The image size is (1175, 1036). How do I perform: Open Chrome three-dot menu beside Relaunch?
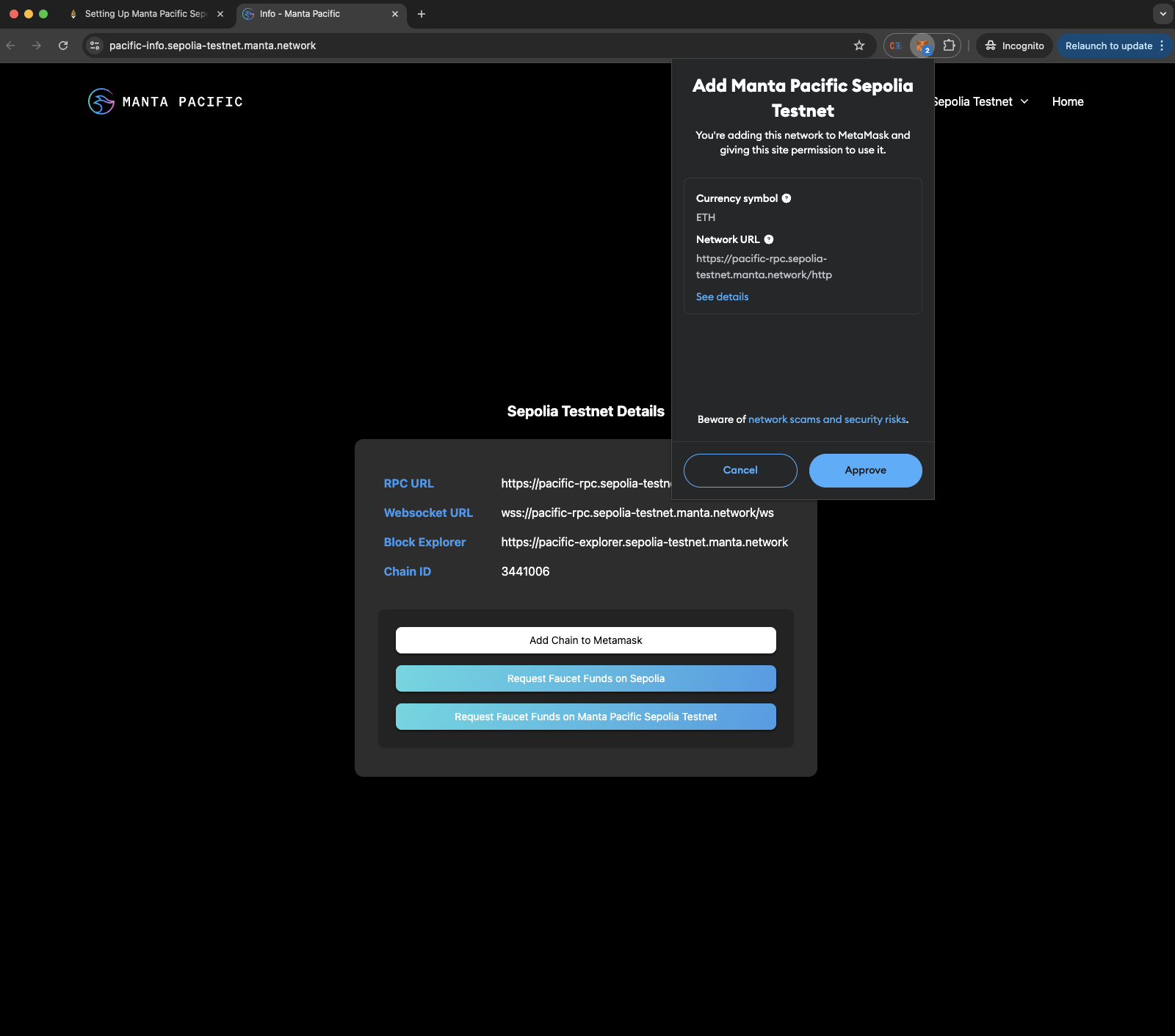(1162, 46)
